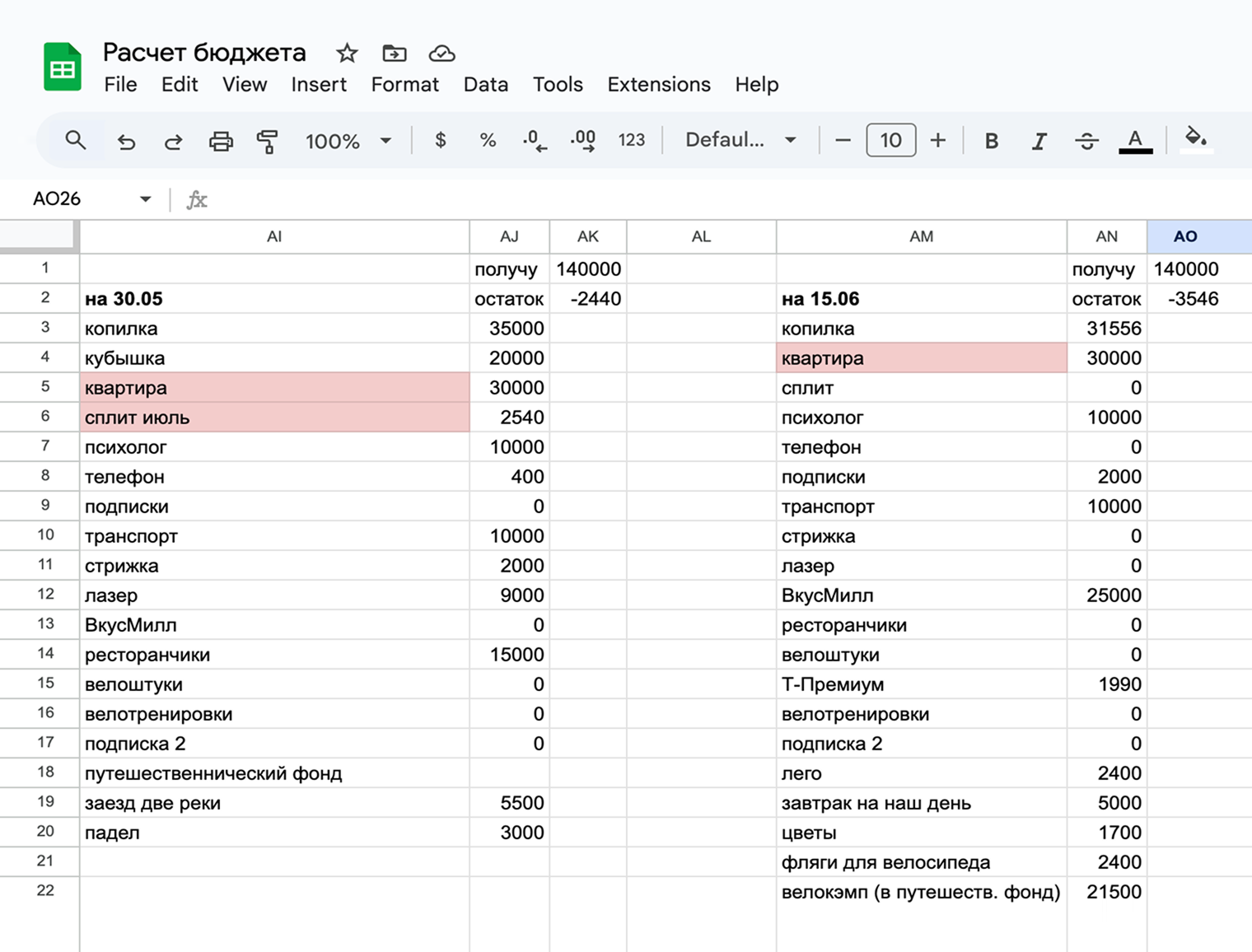The width and height of the screenshot is (1252, 952).
Task: Open the Tools menu
Action: click(x=558, y=85)
